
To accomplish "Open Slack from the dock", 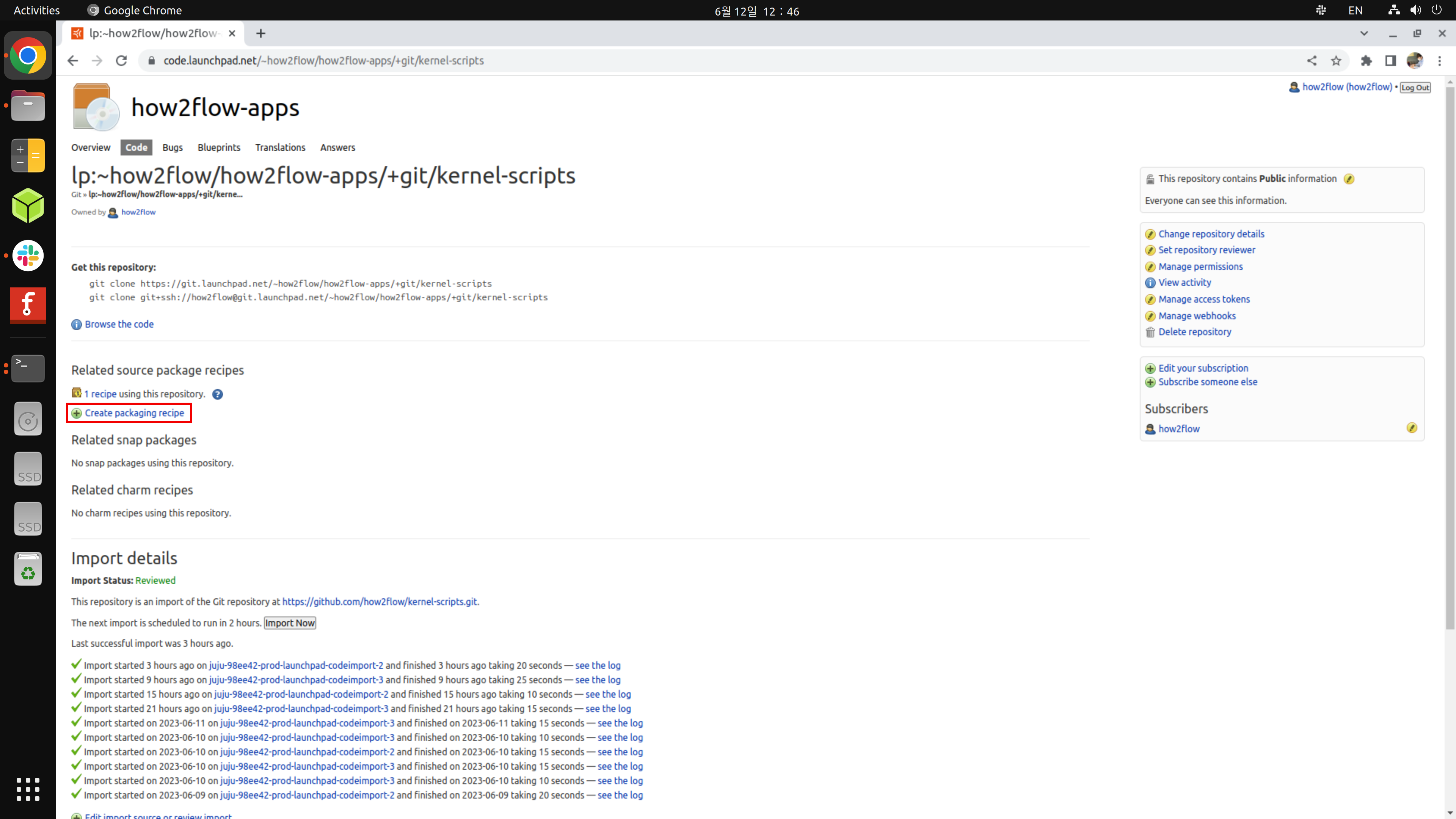I will (x=27, y=256).
